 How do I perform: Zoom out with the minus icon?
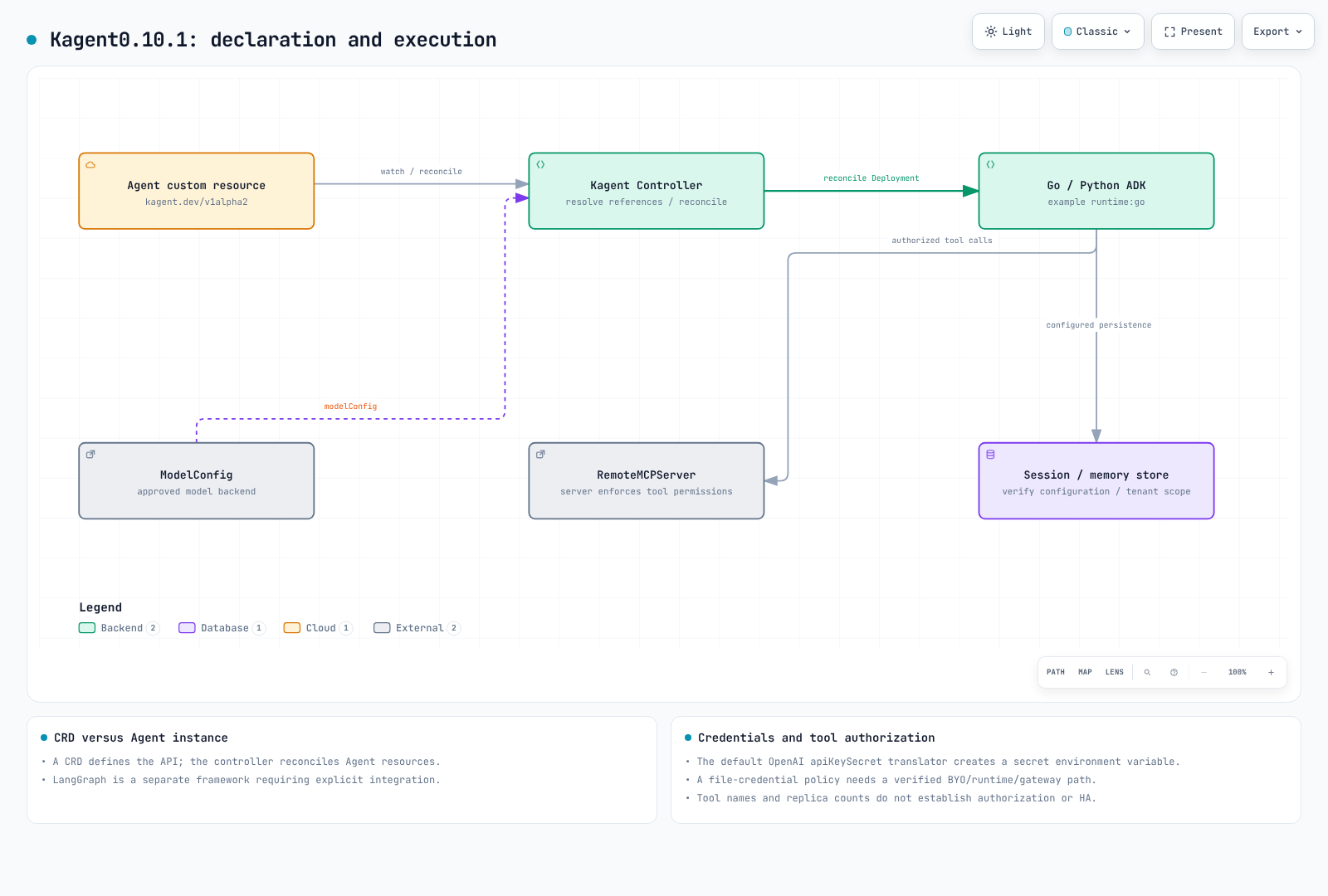point(1203,672)
